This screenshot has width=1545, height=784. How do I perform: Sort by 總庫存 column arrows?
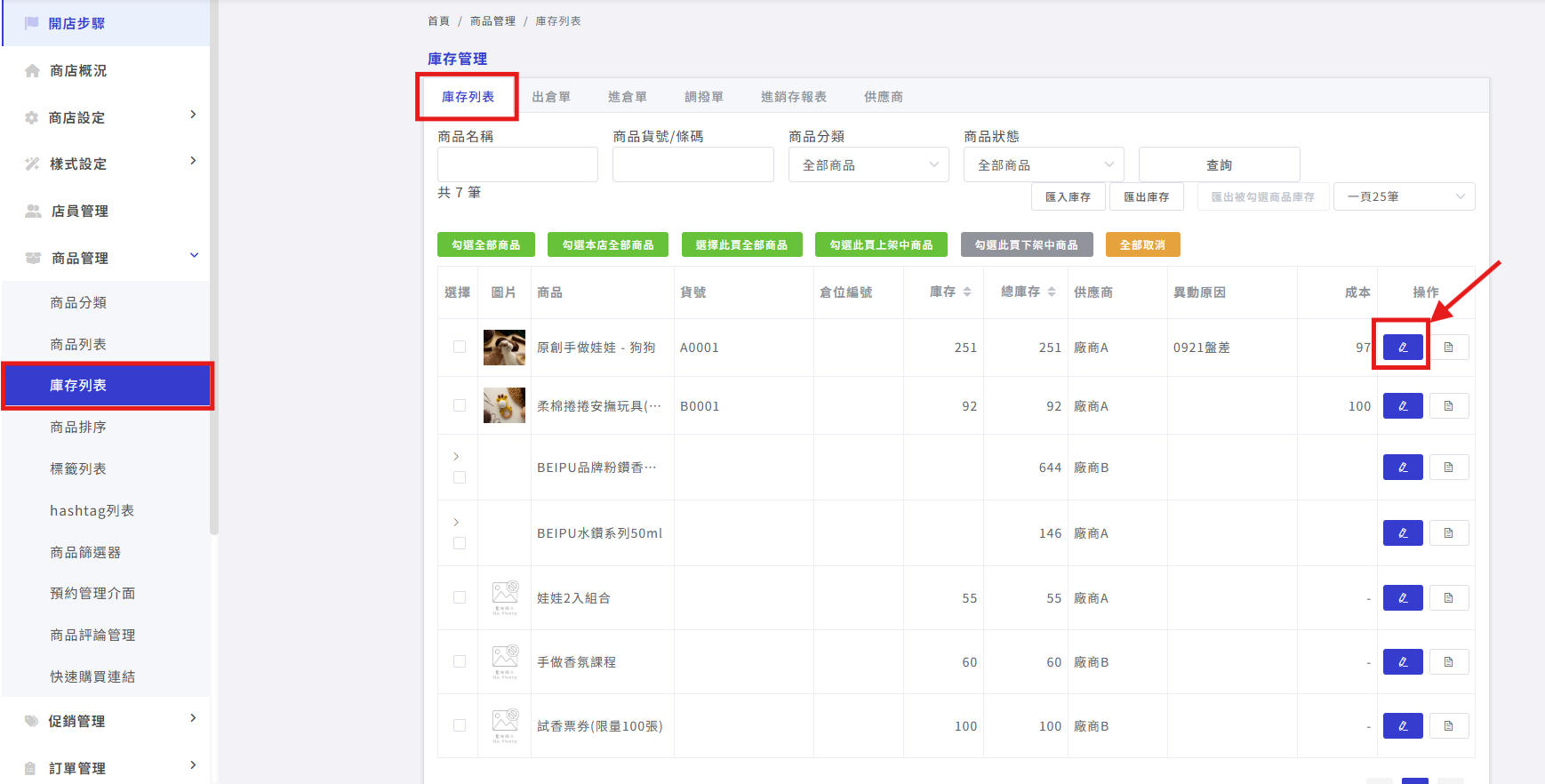click(x=1052, y=292)
